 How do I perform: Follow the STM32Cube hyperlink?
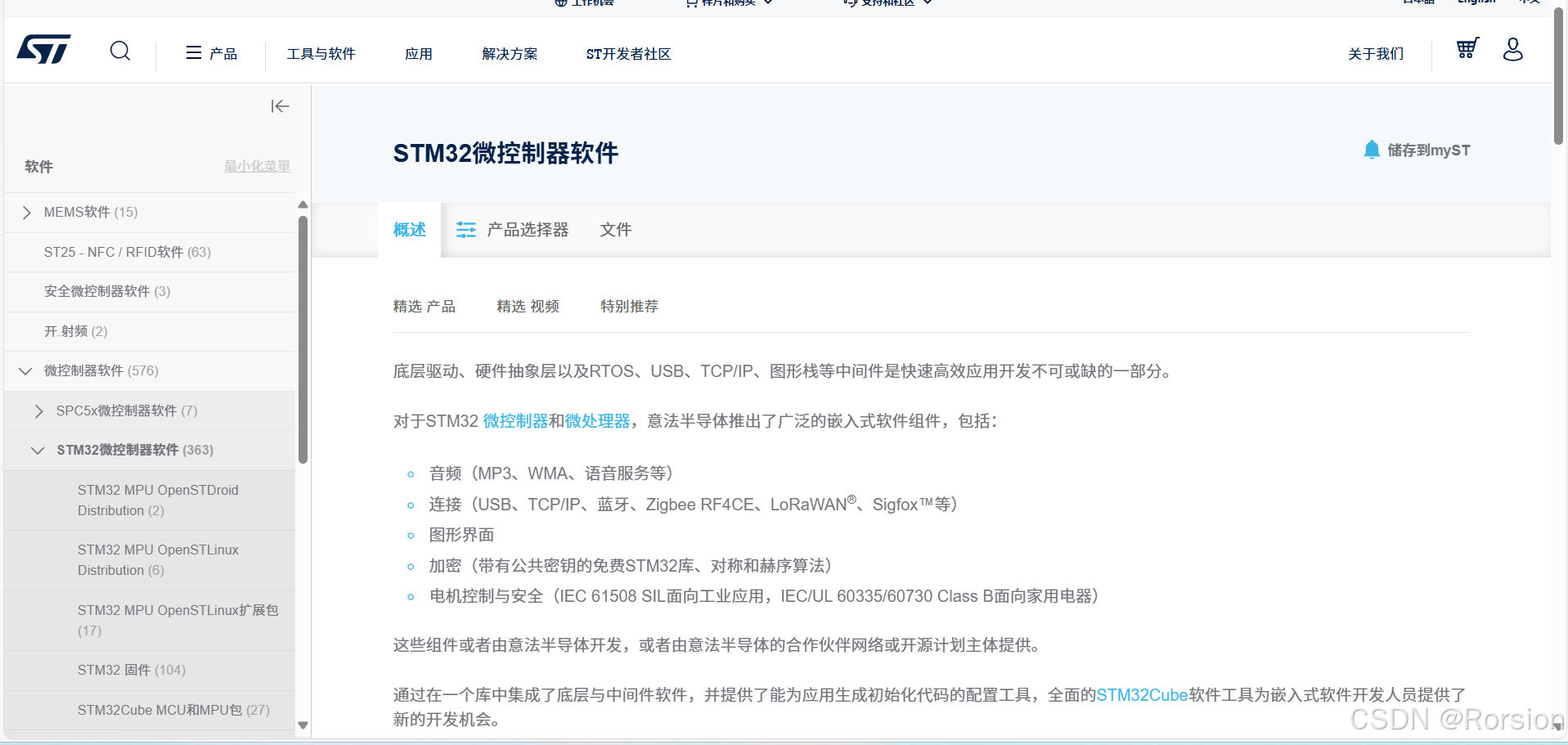tap(1142, 695)
